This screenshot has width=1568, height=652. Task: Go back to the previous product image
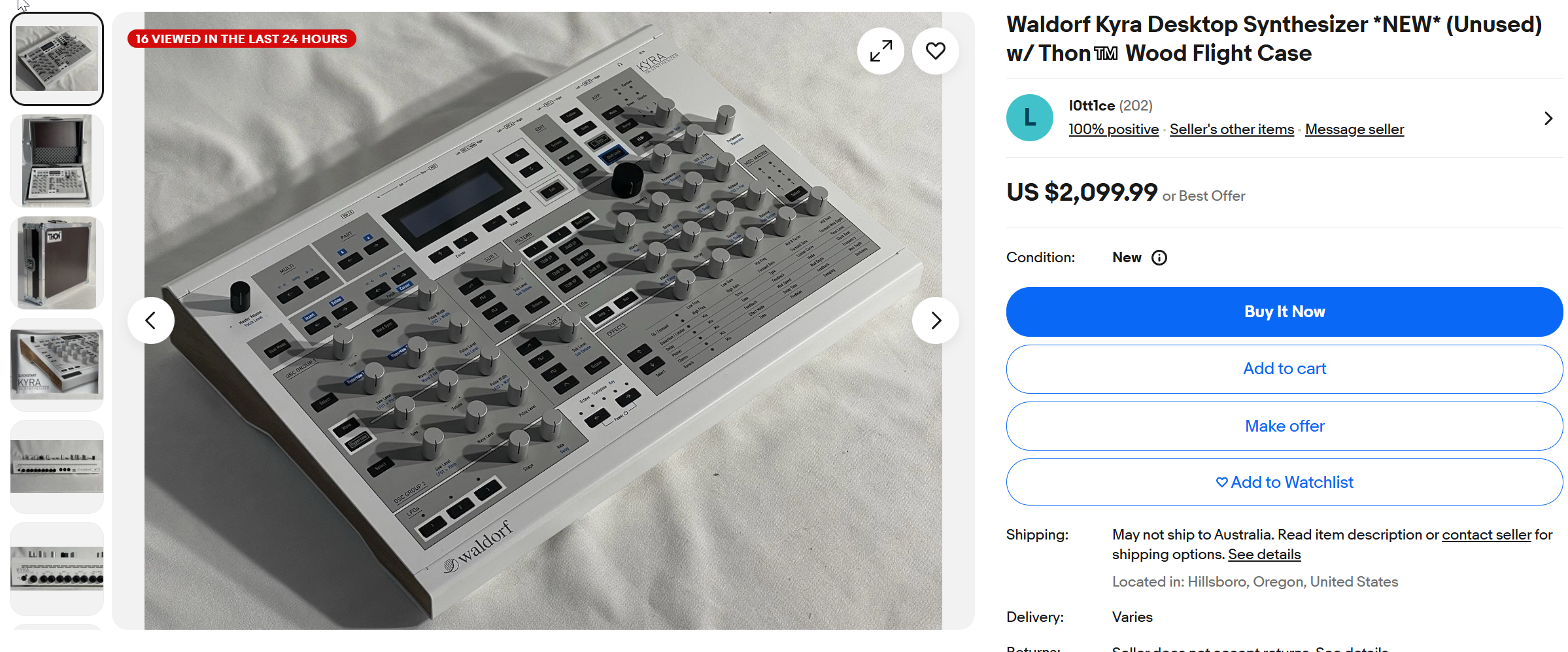point(151,320)
